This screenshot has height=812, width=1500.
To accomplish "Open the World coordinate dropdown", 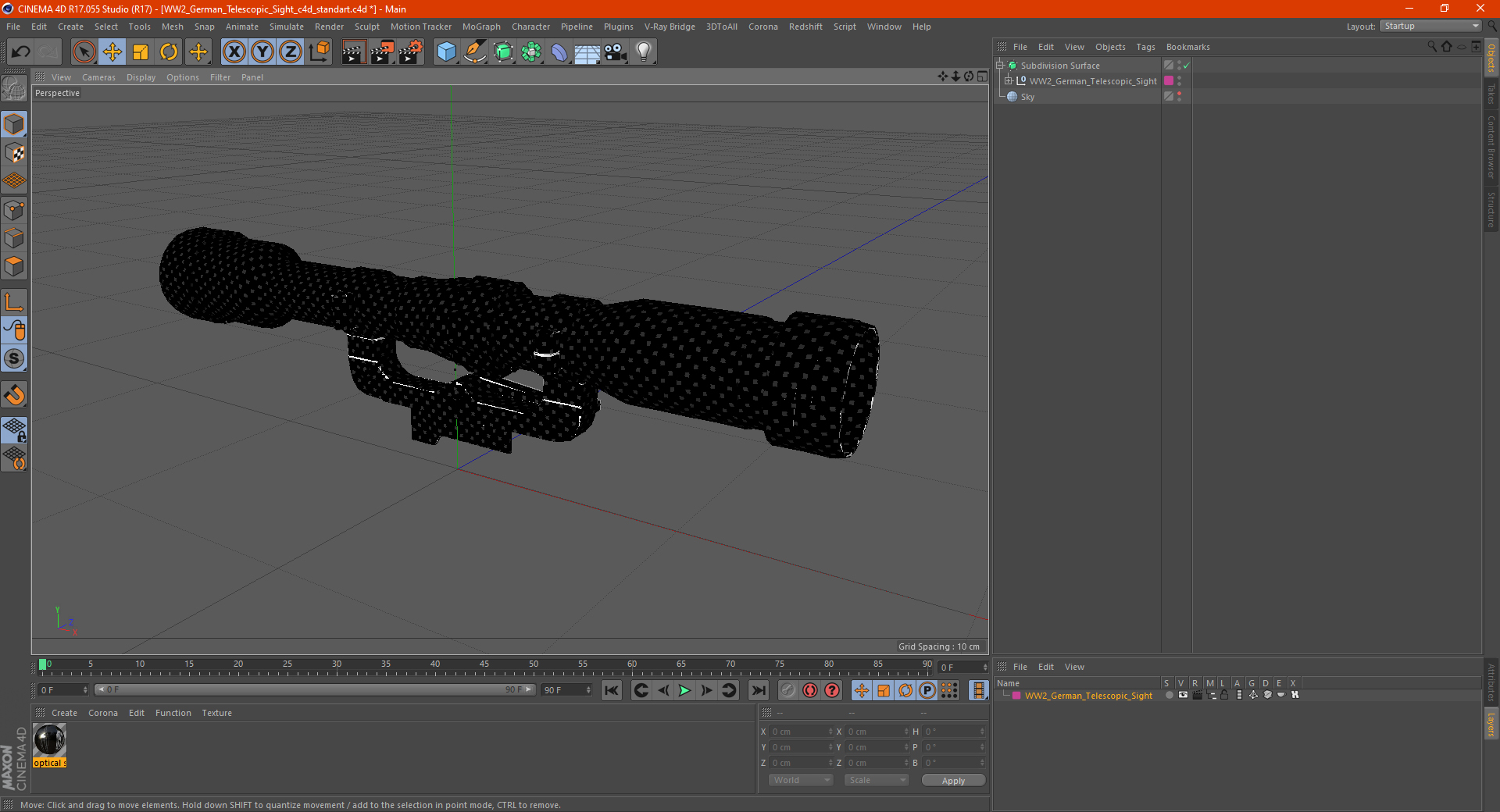I will 801,780.
